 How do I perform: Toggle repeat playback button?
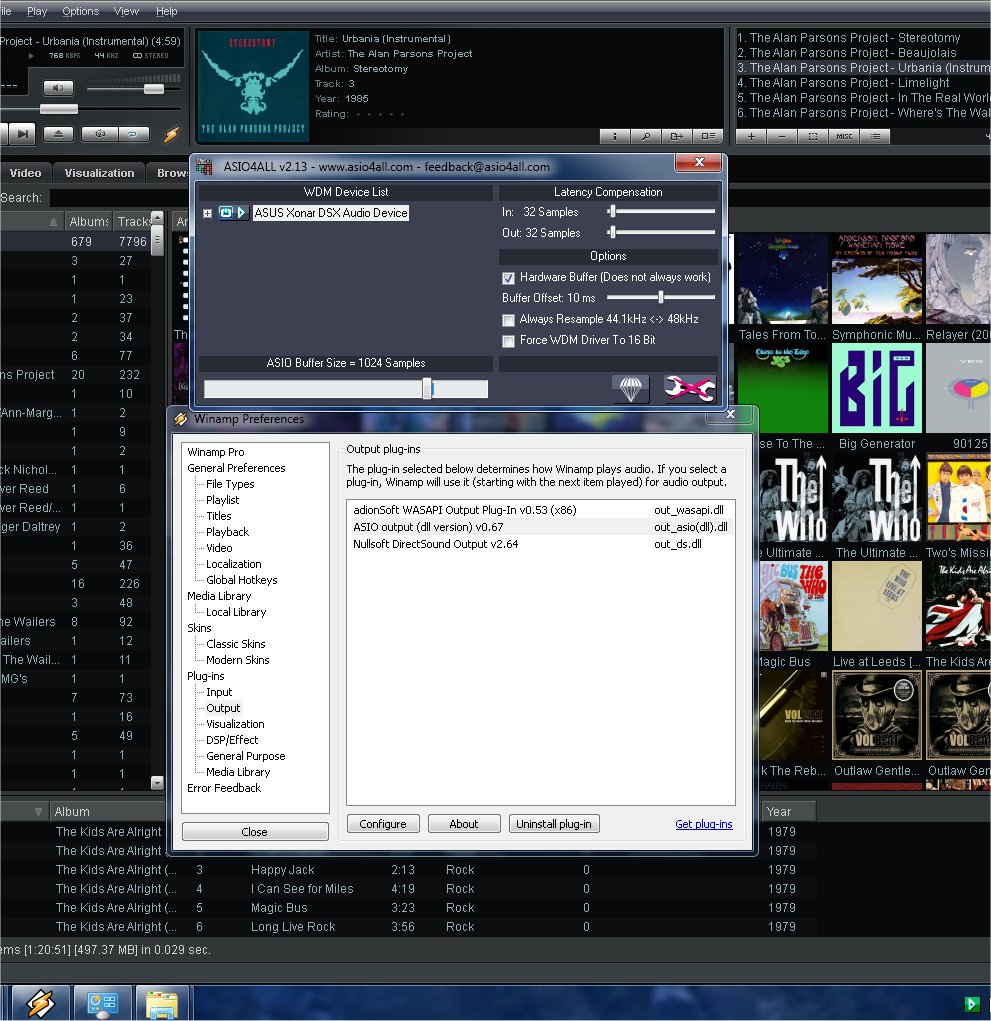pyautogui.click(x=133, y=134)
